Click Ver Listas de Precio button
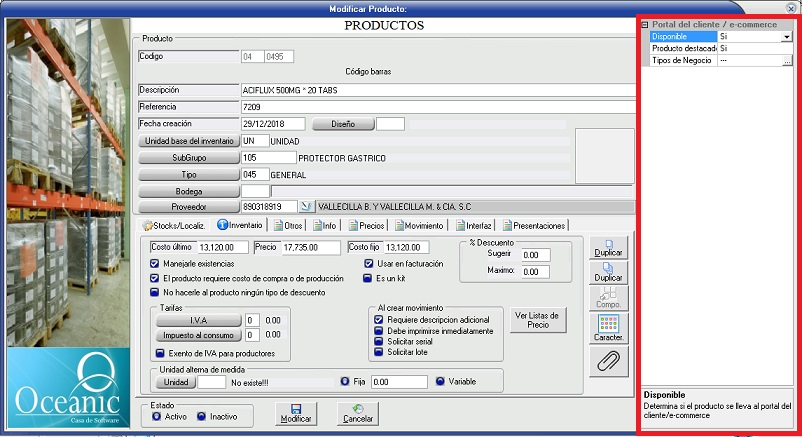This screenshot has width=802, height=437. (x=537, y=319)
